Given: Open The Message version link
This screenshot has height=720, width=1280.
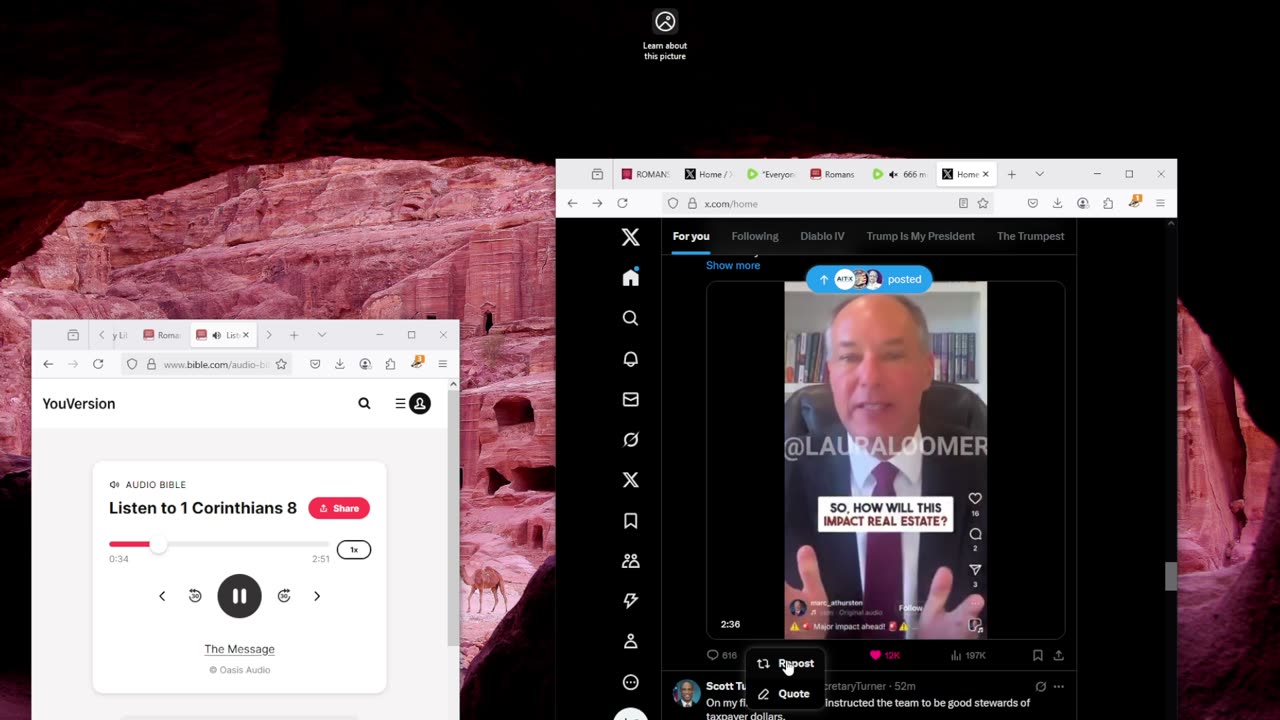Looking at the screenshot, I should pos(239,649).
